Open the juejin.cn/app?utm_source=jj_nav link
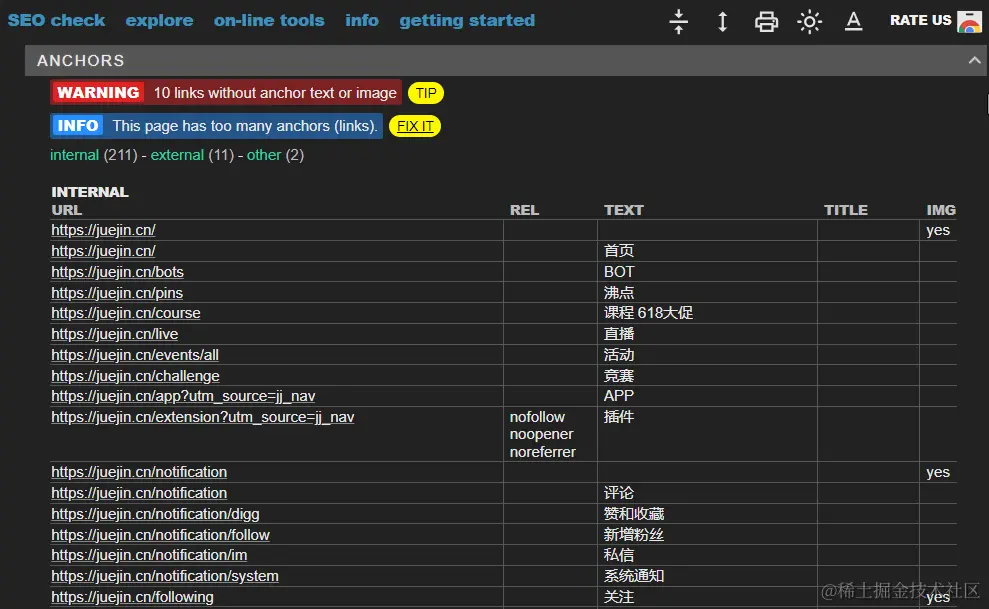Viewport: 989px width, 609px height. pos(184,396)
